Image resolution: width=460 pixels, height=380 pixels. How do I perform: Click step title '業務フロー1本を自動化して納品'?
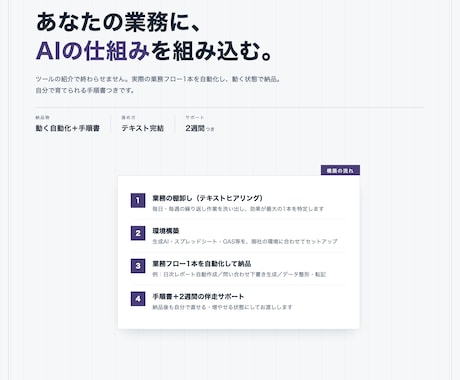[x=202, y=264]
